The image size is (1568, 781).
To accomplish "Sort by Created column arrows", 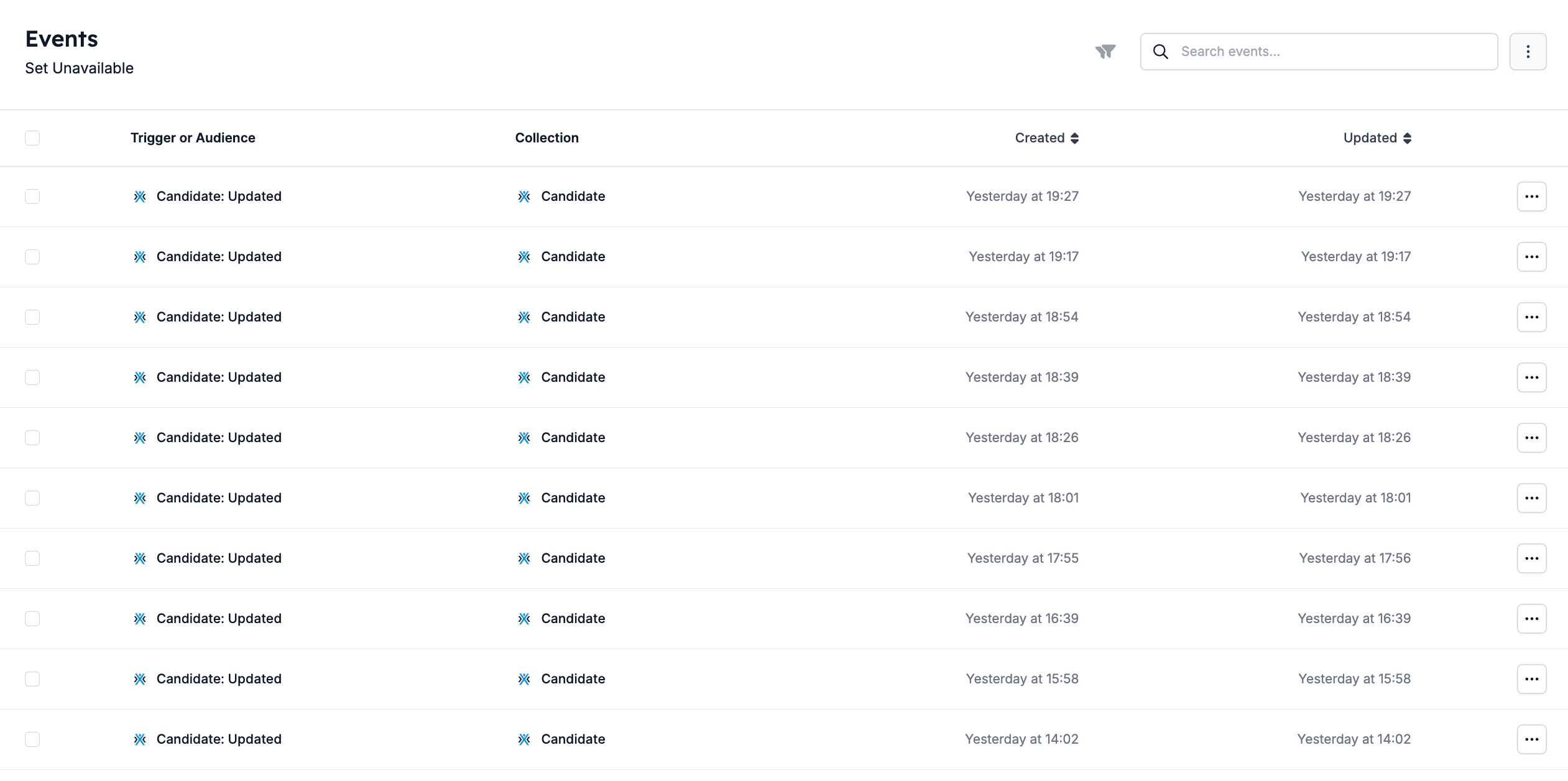I will pos(1074,138).
